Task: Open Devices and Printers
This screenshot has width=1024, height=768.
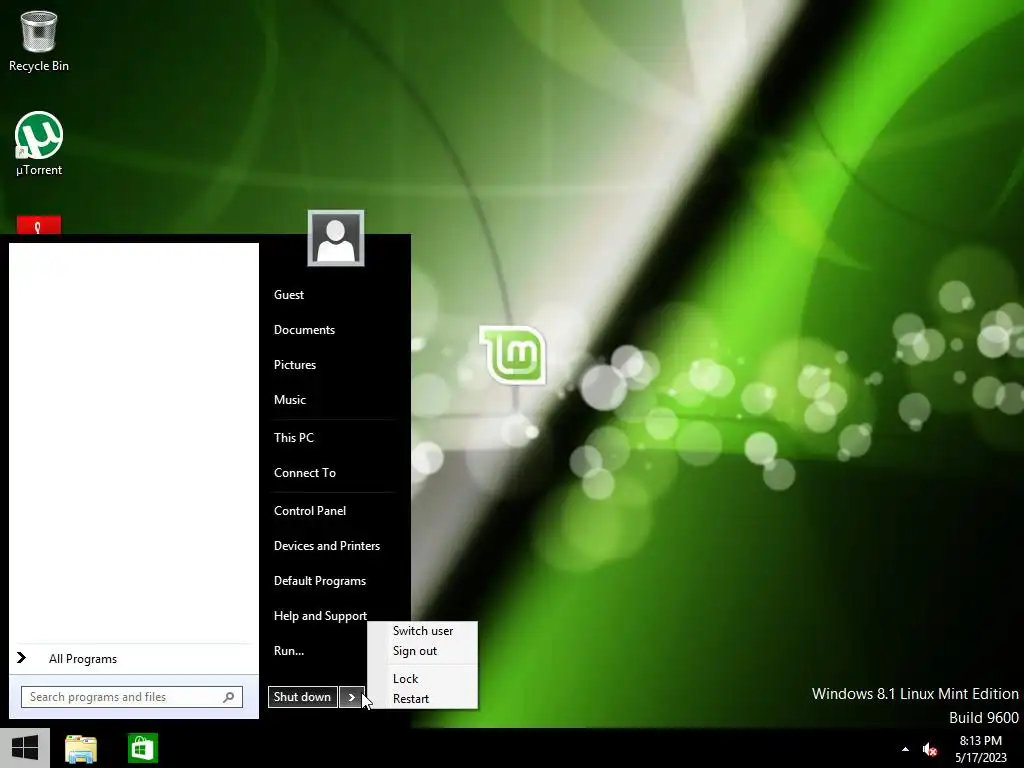Action: 327,546
